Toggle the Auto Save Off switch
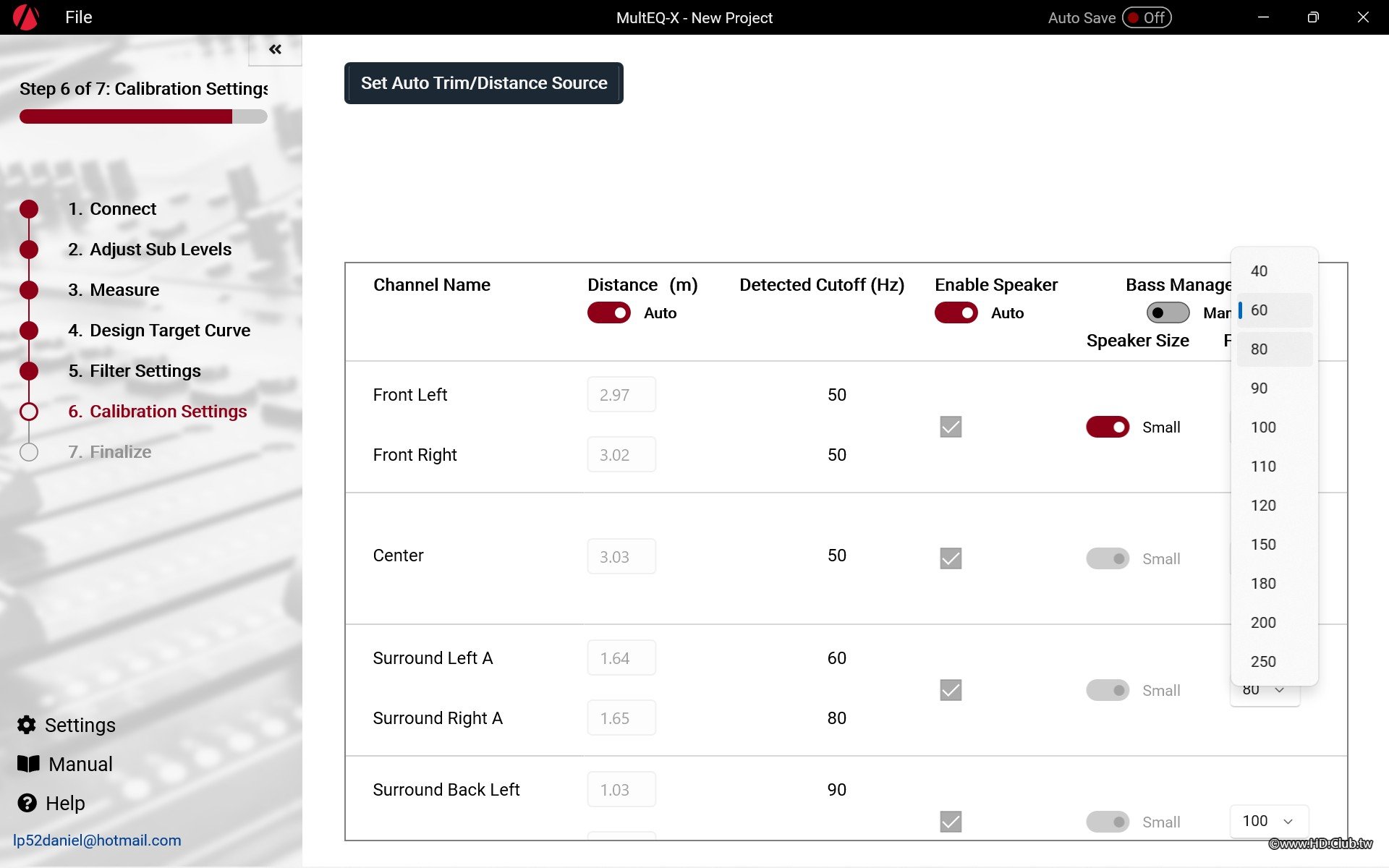 coord(1147,17)
